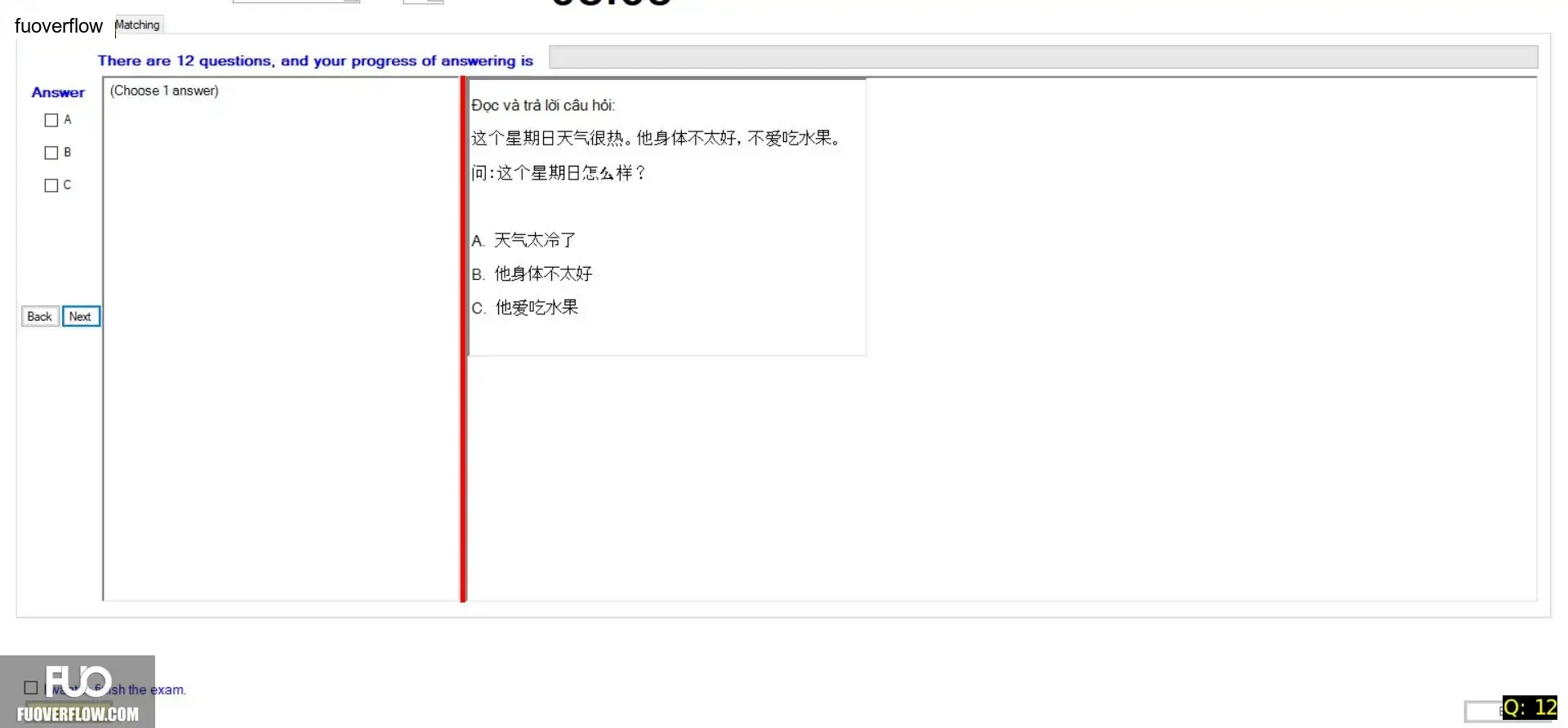Viewport: 1568px width, 728px height.
Task: Click the "There are 12 questions" progress text
Action: point(315,60)
